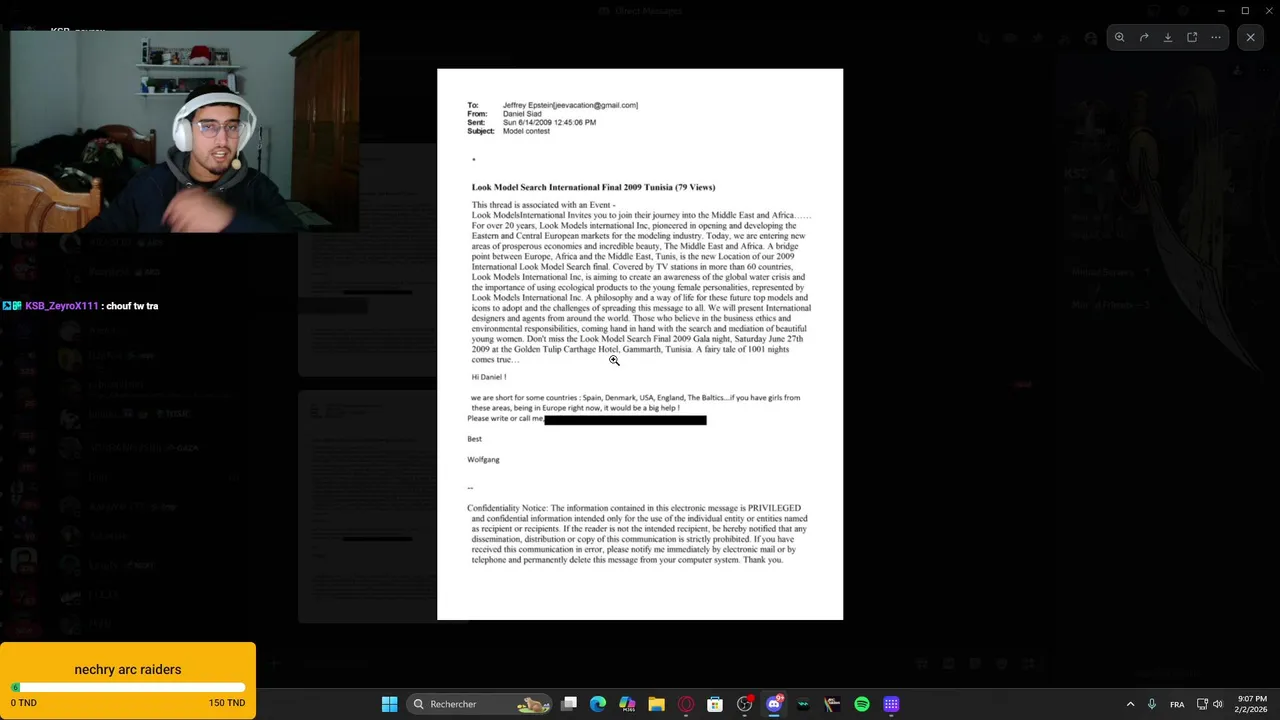The image size is (1280, 720).
Task: Open the image in browser
Action: [1192, 37]
